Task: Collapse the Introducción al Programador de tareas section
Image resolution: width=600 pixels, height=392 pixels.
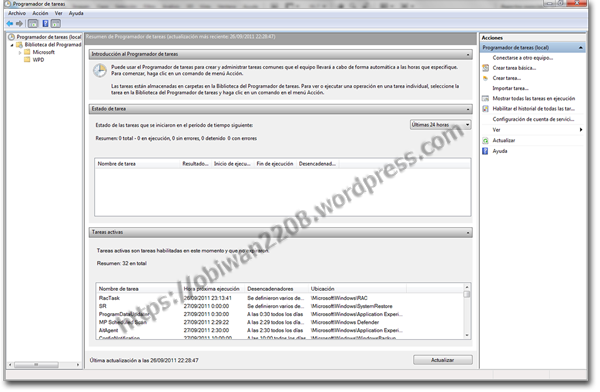Action: pyautogui.click(x=468, y=55)
